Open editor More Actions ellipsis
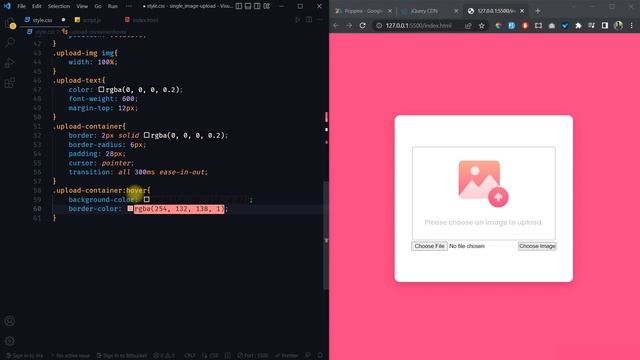The height and width of the screenshot is (360, 640). pyautogui.click(x=320, y=20)
